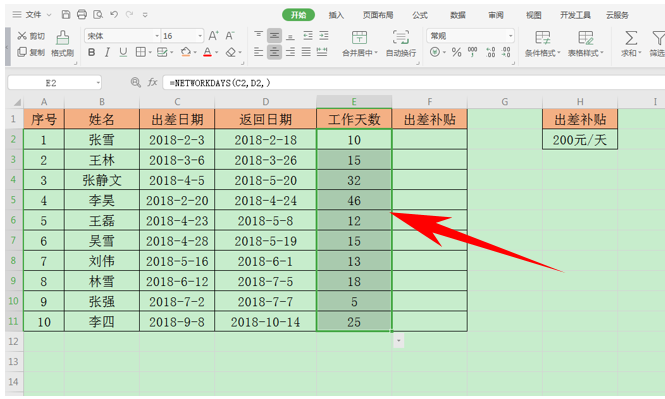Switch to the Start (开始) tab
The height and width of the screenshot is (399, 665).
pyautogui.click(x=299, y=15)
